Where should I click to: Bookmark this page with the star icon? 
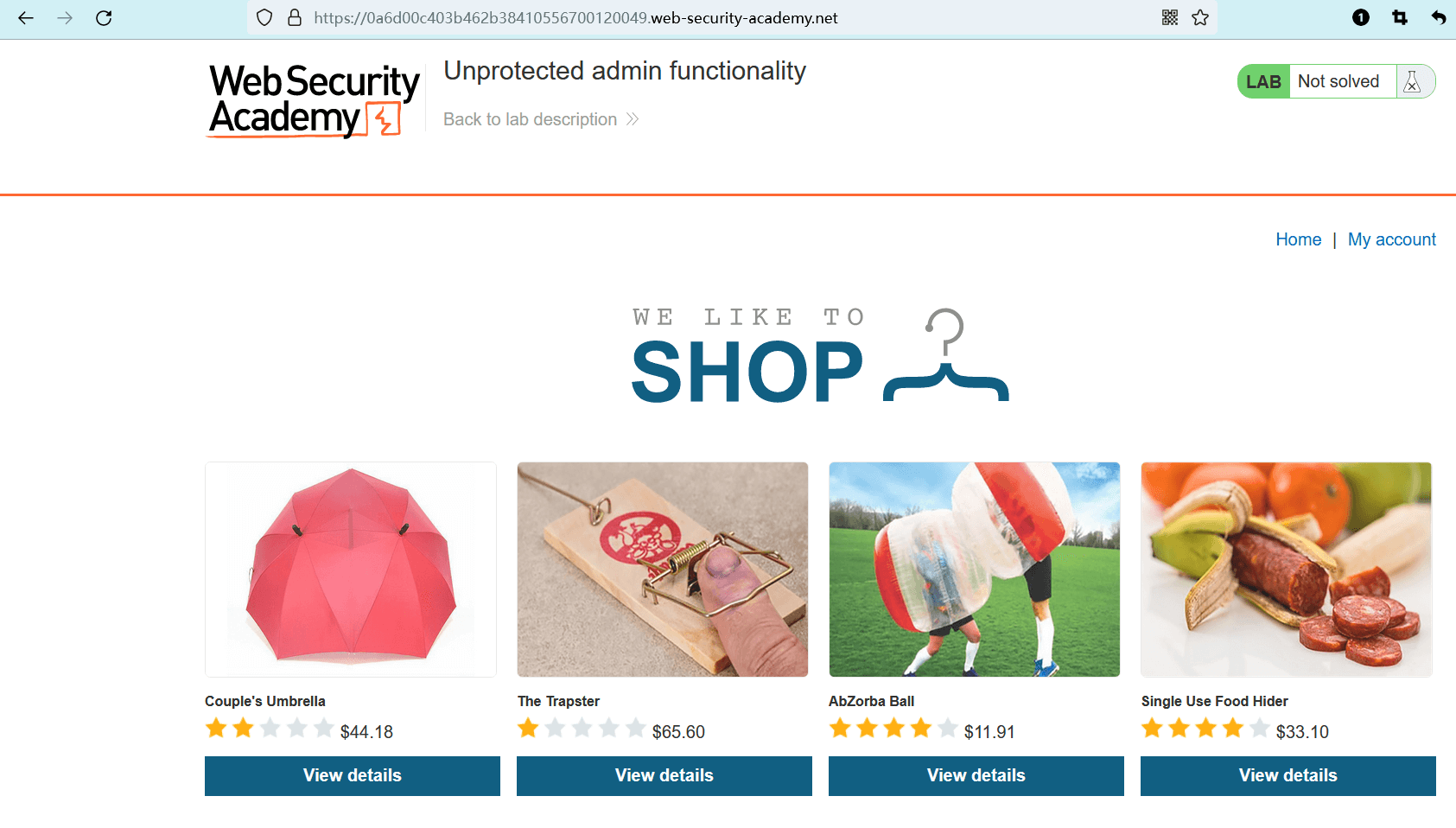point(1200,17)
